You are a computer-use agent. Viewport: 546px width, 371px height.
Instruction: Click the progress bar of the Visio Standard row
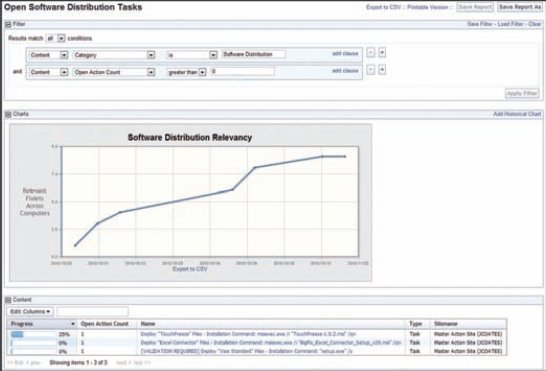click(x=34, y=351)
